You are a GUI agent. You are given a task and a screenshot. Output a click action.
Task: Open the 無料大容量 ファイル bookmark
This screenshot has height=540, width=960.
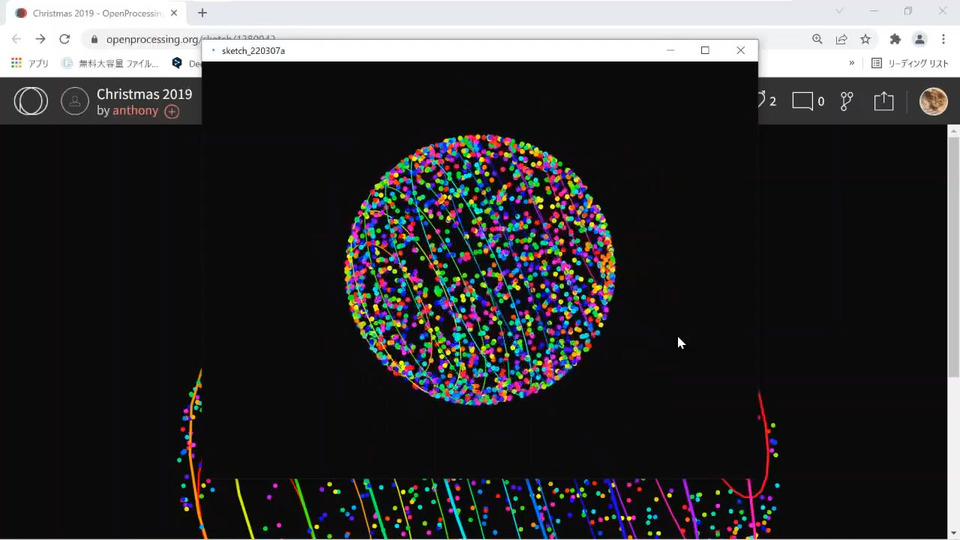[x=110, y=63]
